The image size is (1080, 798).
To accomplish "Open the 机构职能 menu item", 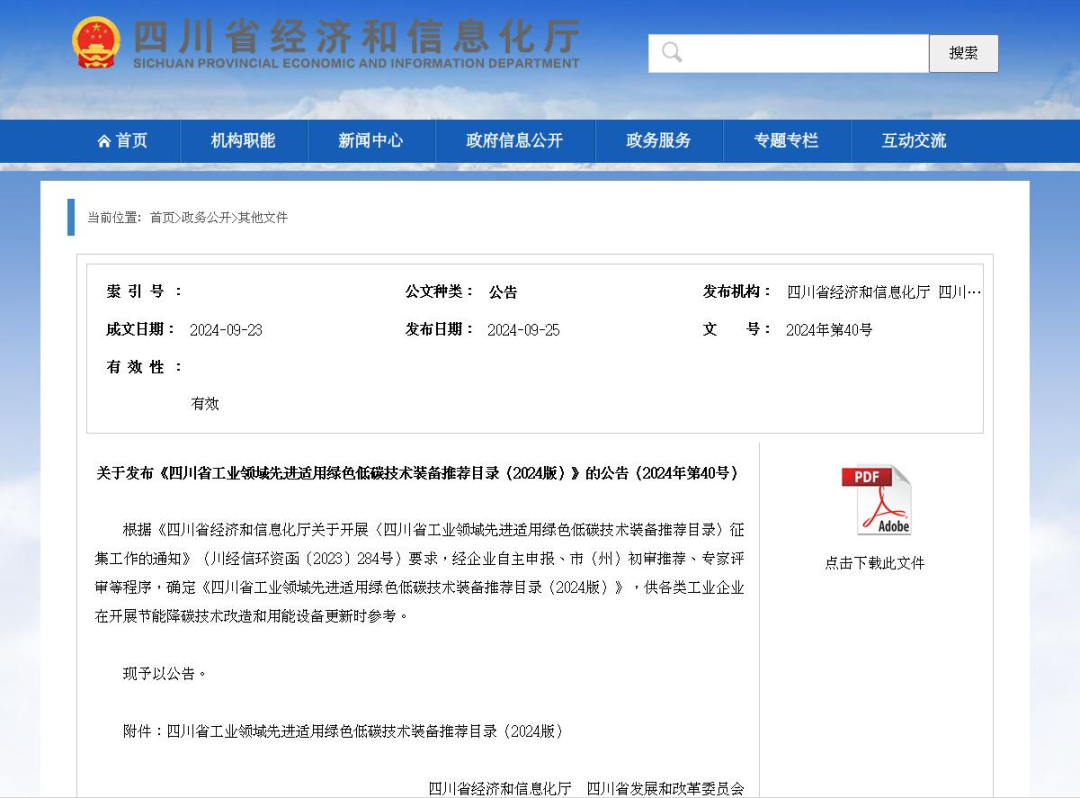I will coord(243,141).
